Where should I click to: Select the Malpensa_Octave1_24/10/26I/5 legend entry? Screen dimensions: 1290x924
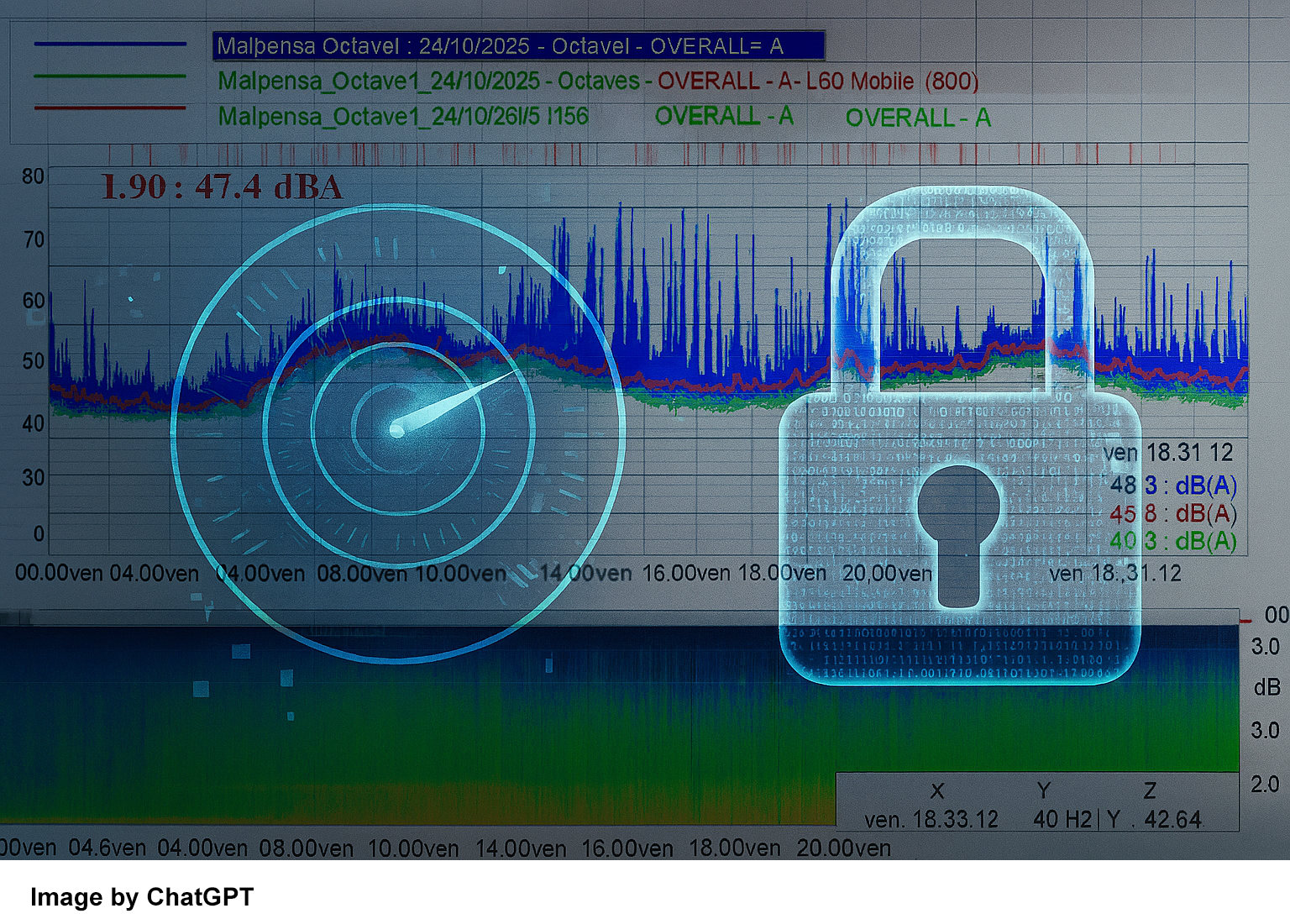click(403, 116)
